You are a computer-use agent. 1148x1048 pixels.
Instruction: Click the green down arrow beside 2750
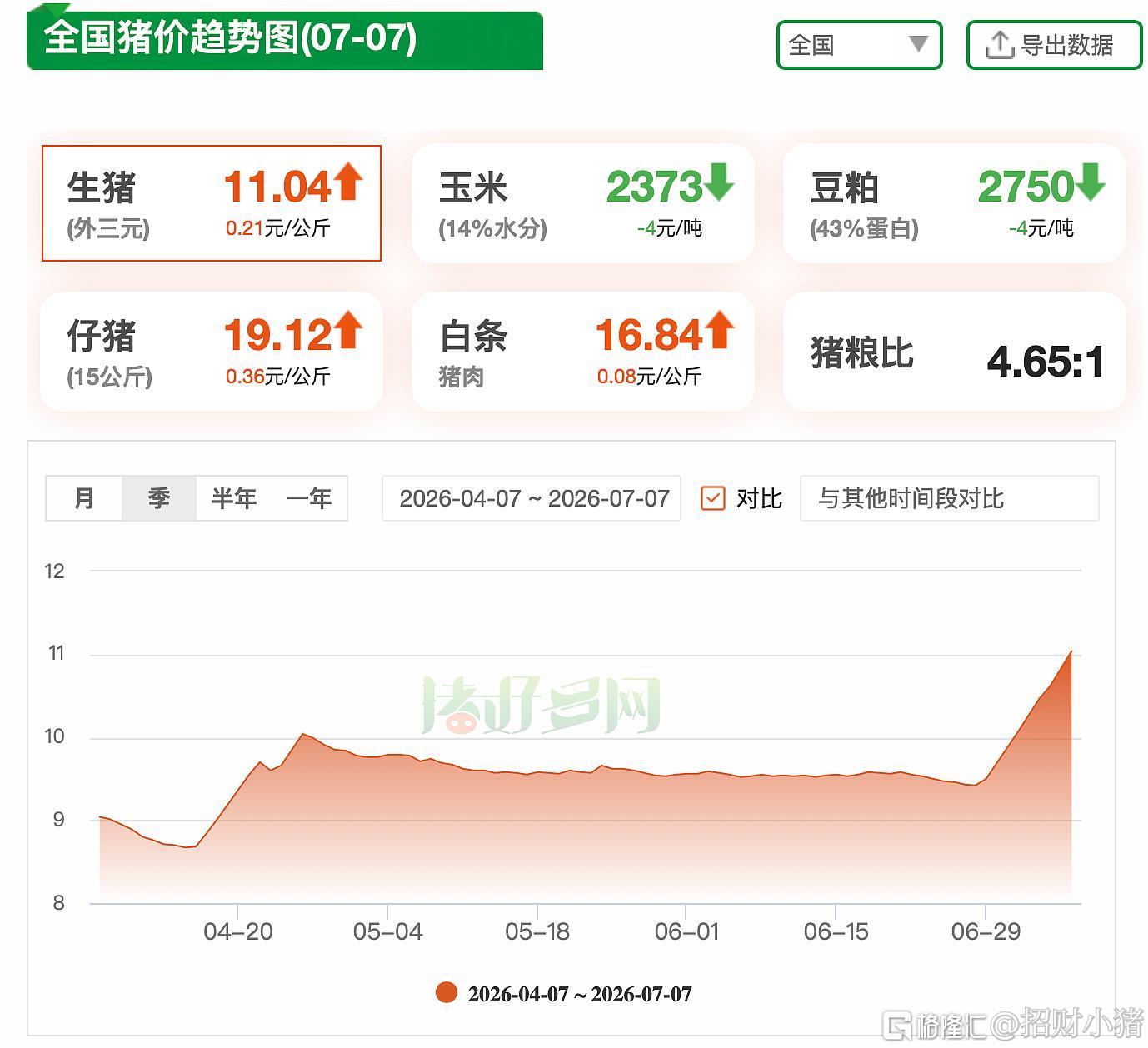1090,182
